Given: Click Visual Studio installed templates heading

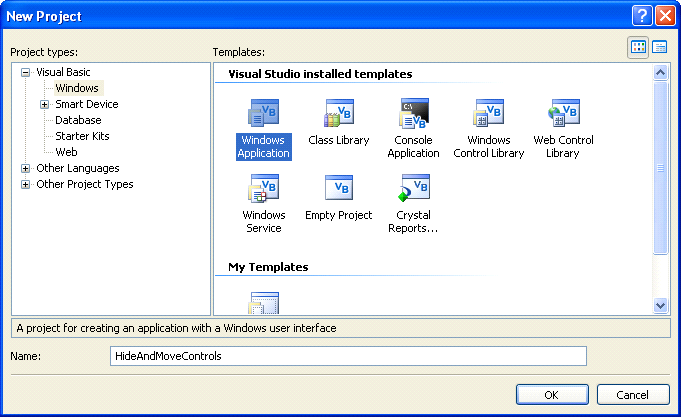Looking at the screenshot, I should click(x=321, y=74).
